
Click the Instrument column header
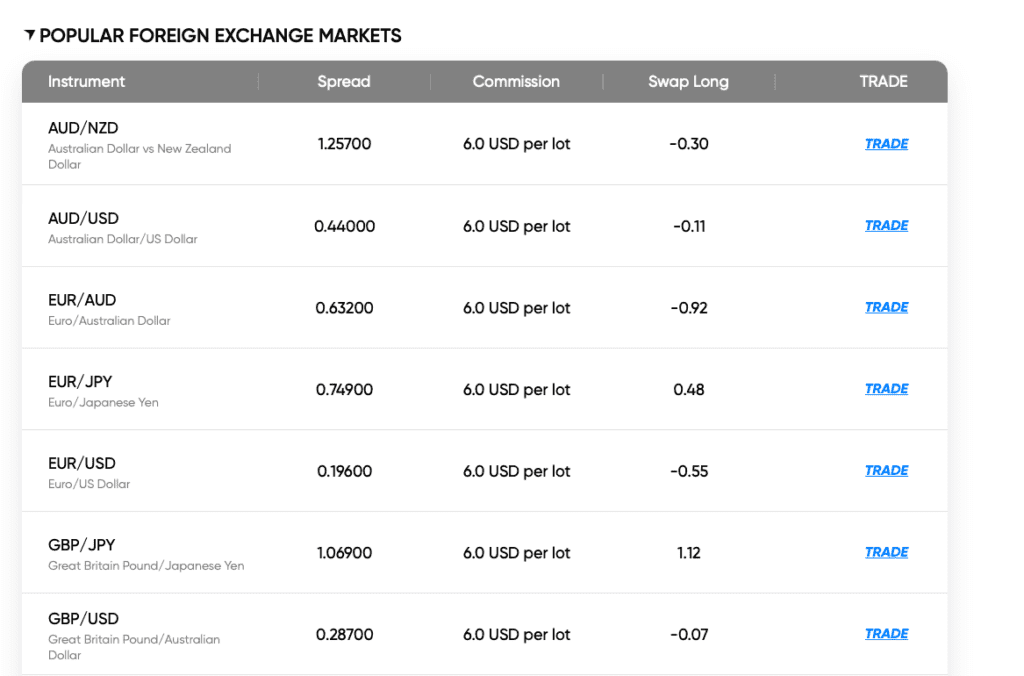point(86,82)
